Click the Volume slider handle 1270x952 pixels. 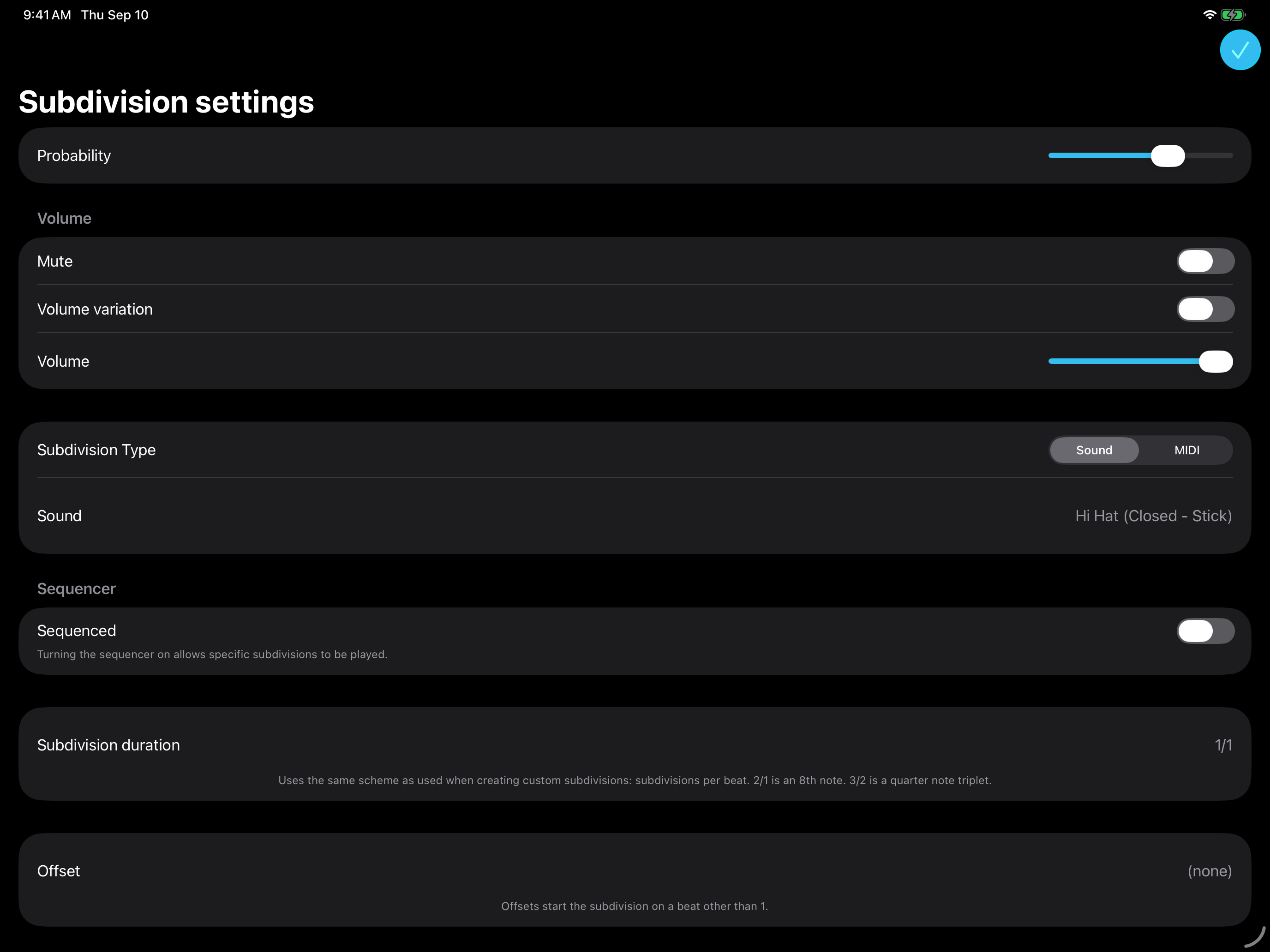[1216, 362]
